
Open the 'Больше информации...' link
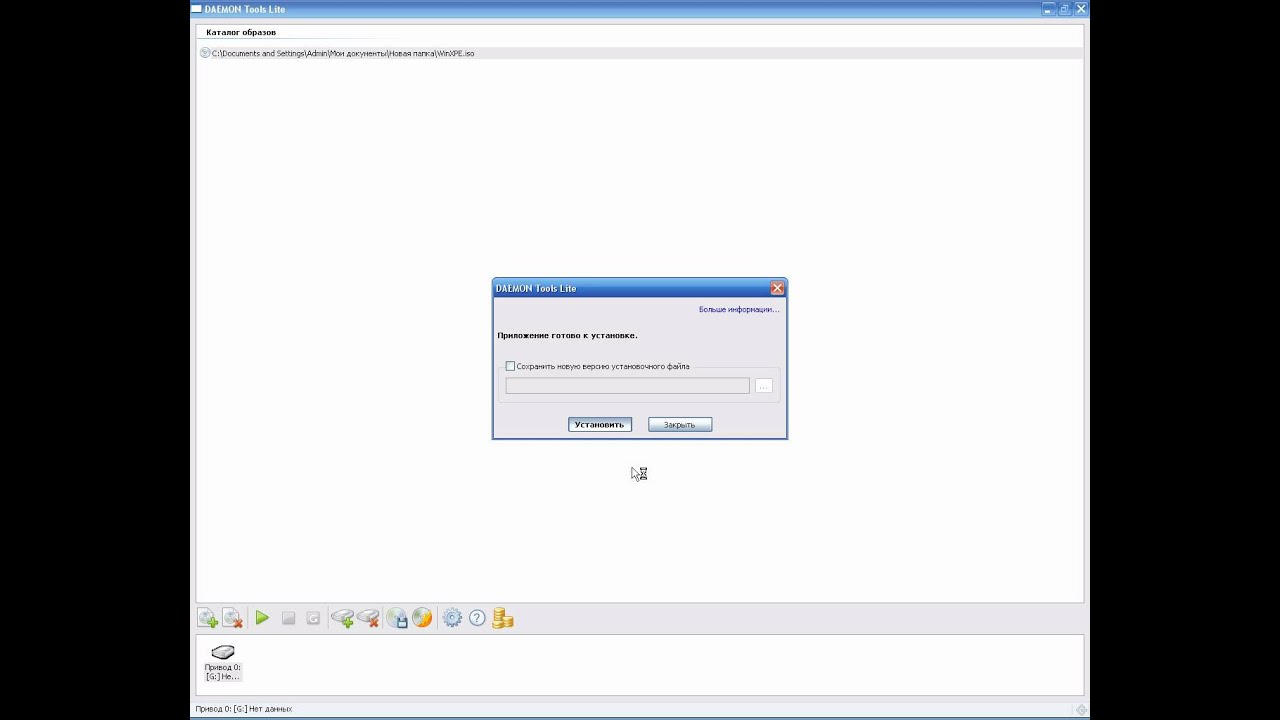[739, 310]
